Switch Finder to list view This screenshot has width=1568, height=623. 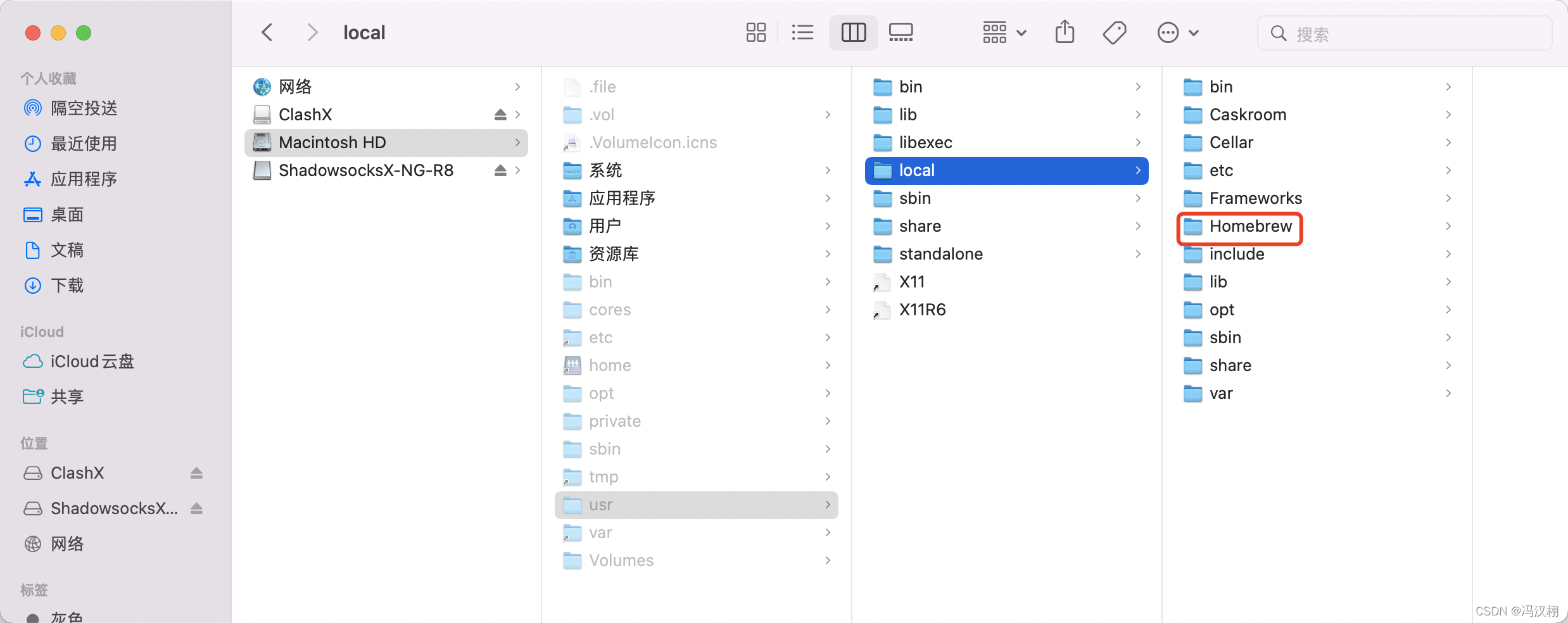[802, 32]
